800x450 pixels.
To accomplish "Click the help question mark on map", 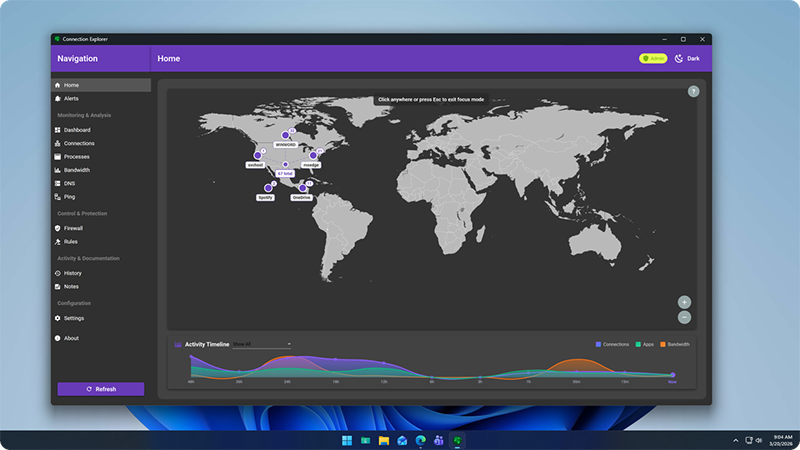I will [693, 92].
